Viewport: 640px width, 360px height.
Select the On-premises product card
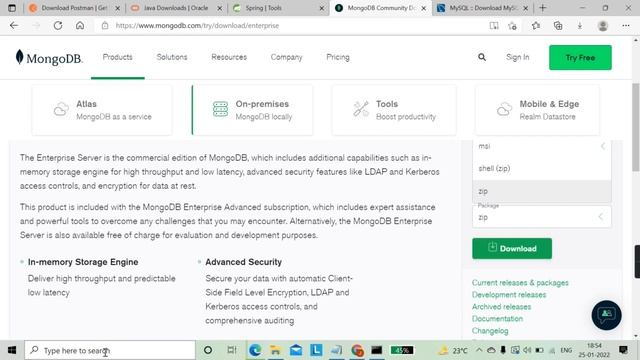pos(252,110)
